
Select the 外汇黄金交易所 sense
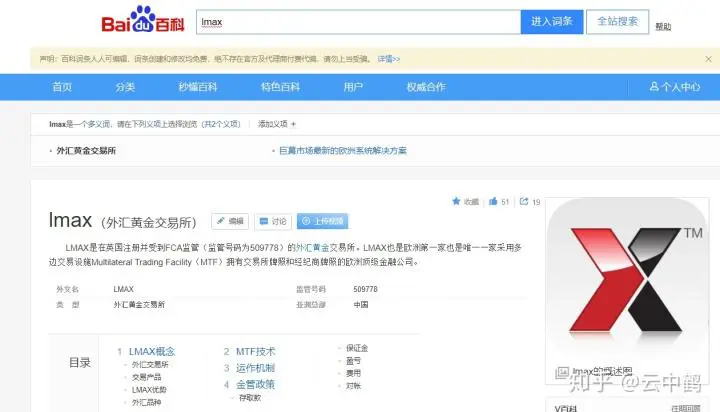pos(86,151)
